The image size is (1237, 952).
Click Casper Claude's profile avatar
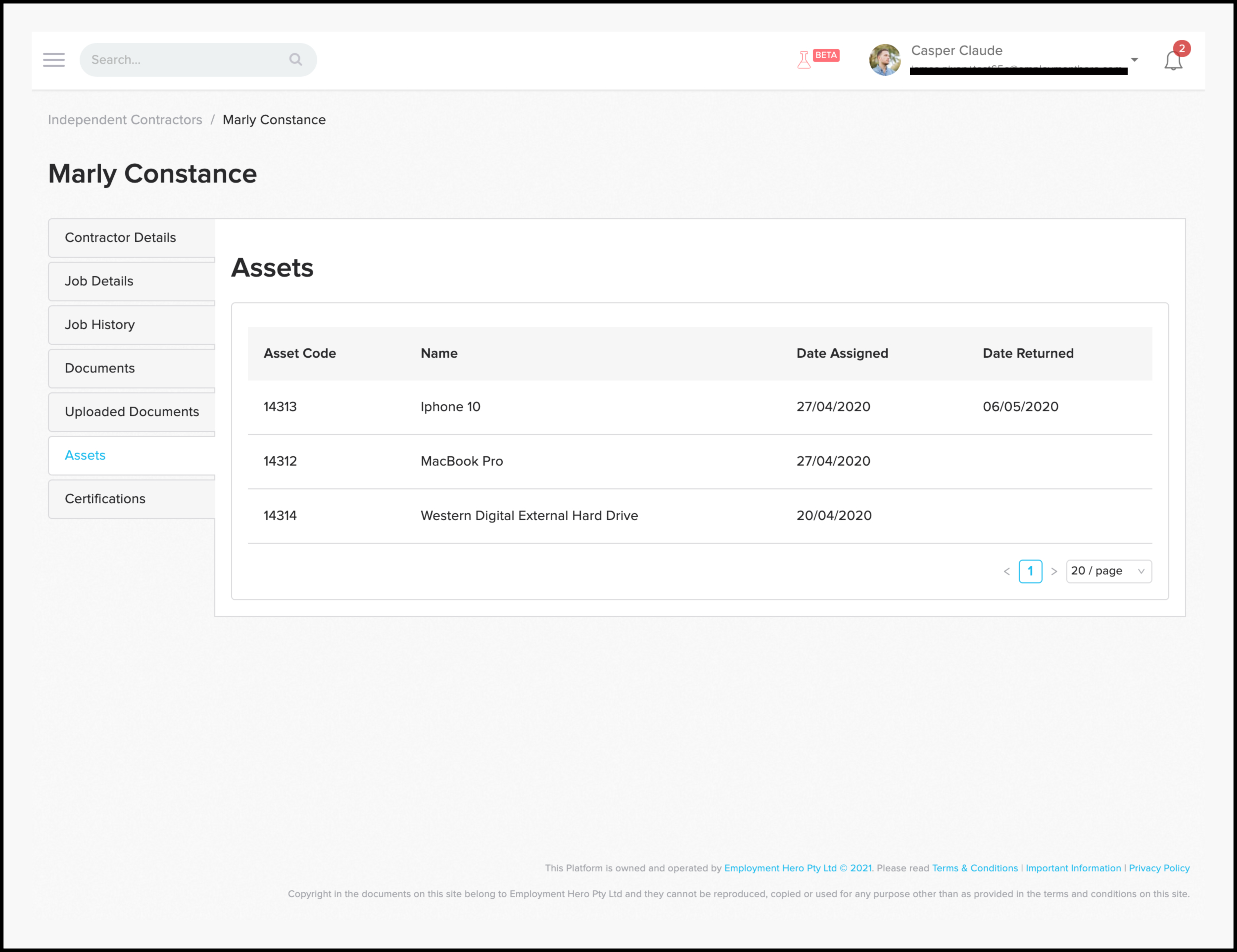[x=885, y=59]
